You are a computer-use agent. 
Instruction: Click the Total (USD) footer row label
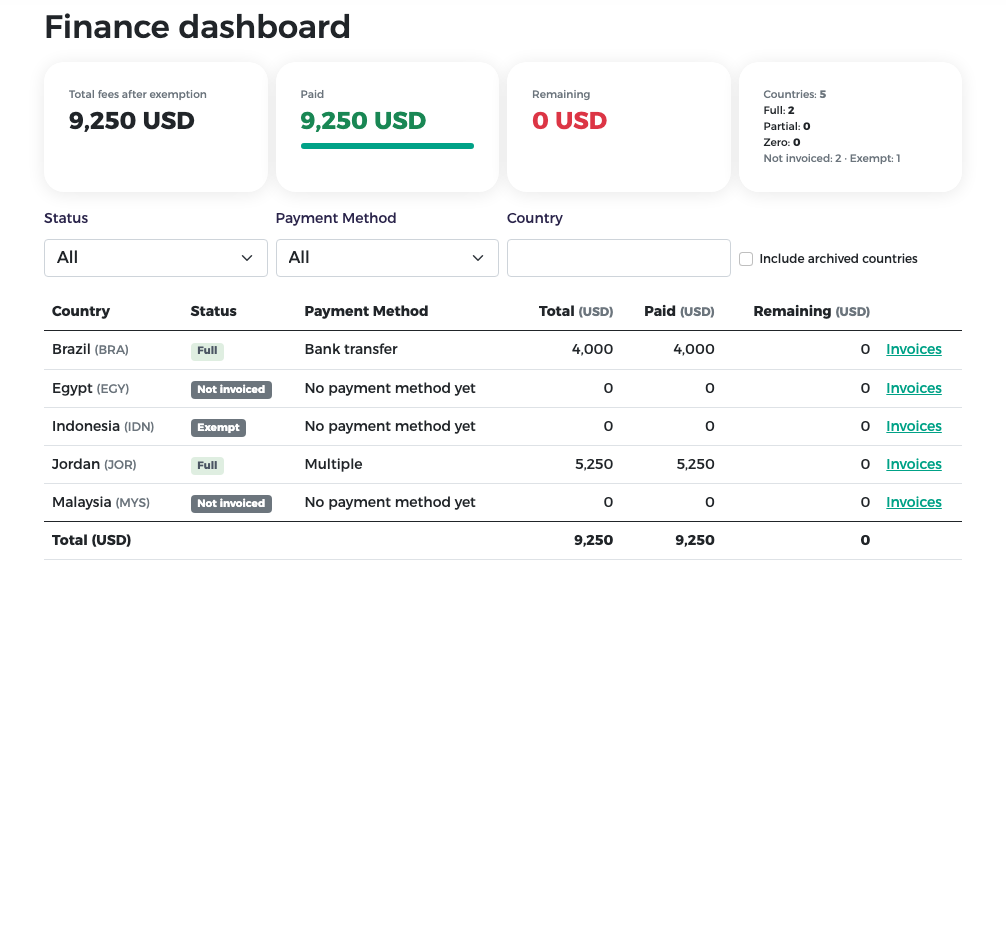92,540
